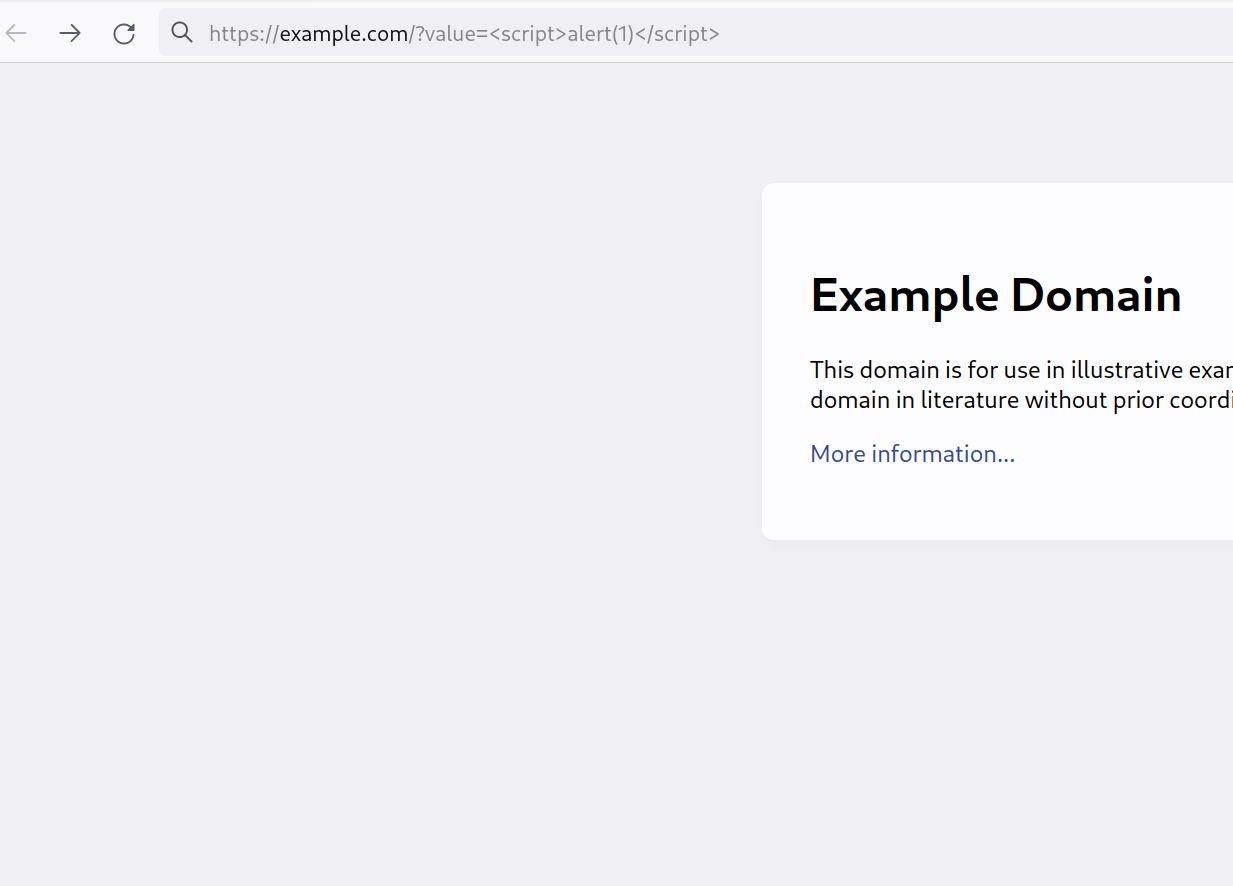
Task: Open the More information... link
Action: click(912, 454)
